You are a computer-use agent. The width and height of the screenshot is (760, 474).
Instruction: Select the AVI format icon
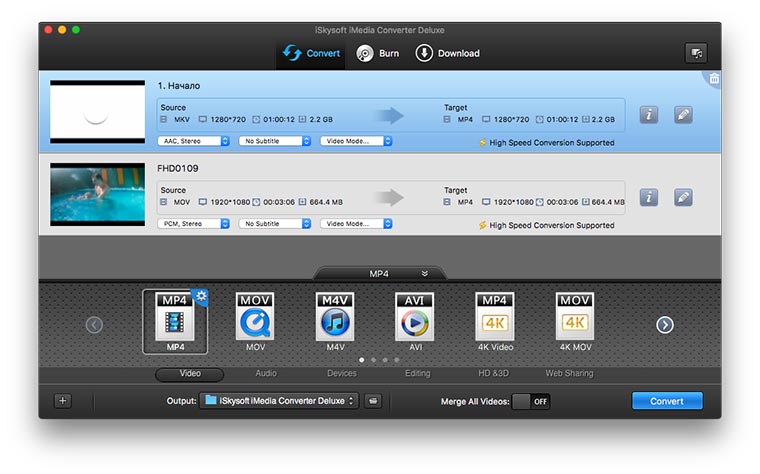[414, 318]
